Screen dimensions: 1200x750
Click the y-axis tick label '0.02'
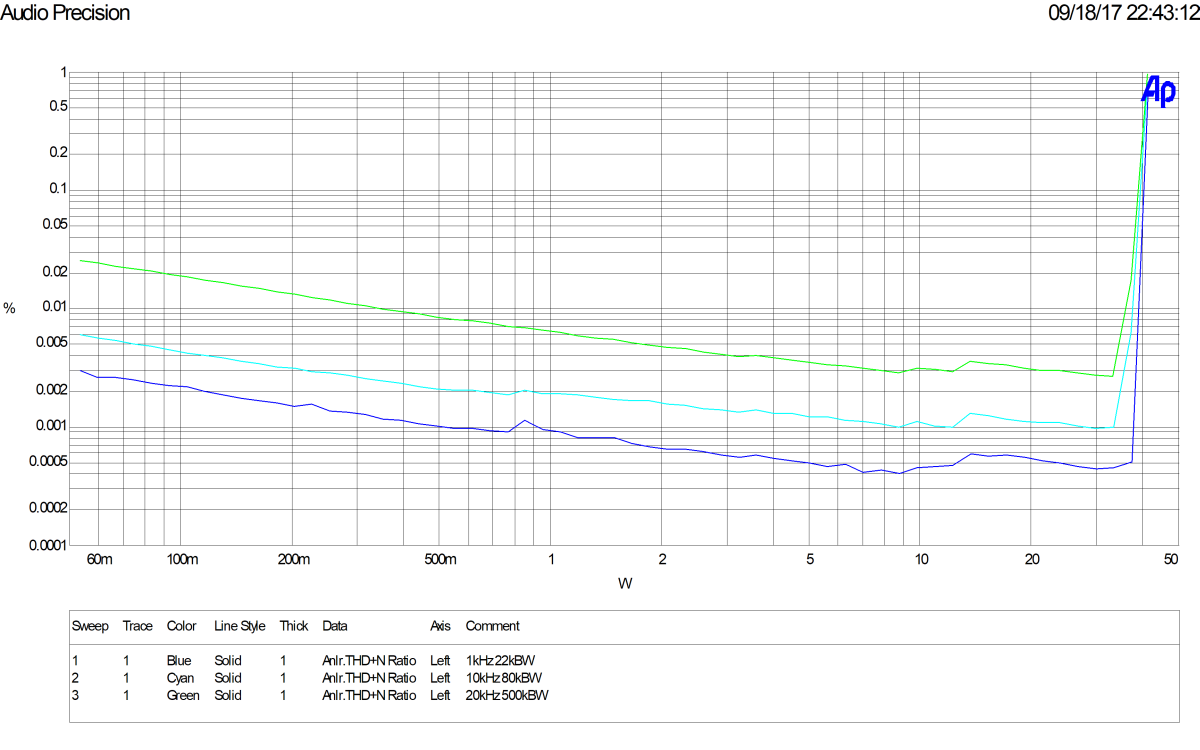53,272
